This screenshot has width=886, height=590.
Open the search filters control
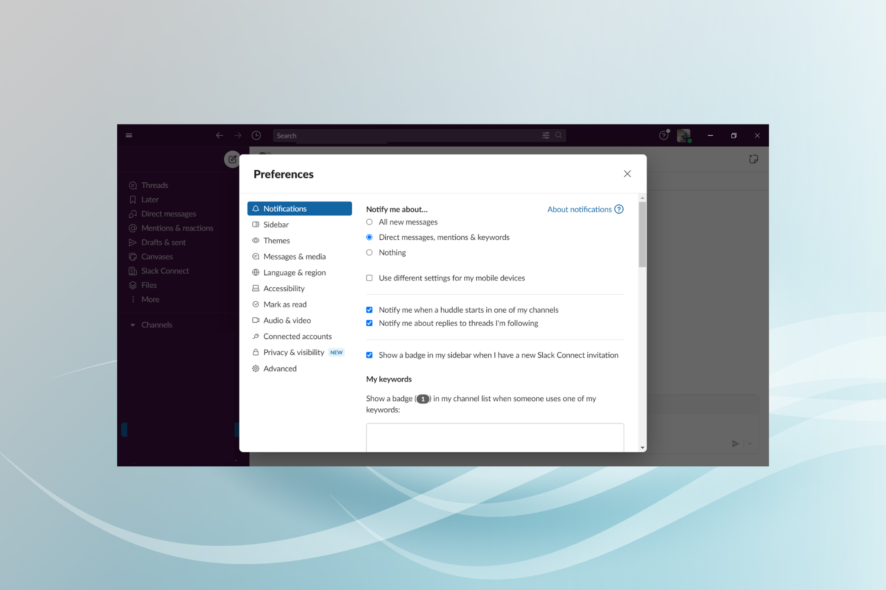(x=546, y=135)
